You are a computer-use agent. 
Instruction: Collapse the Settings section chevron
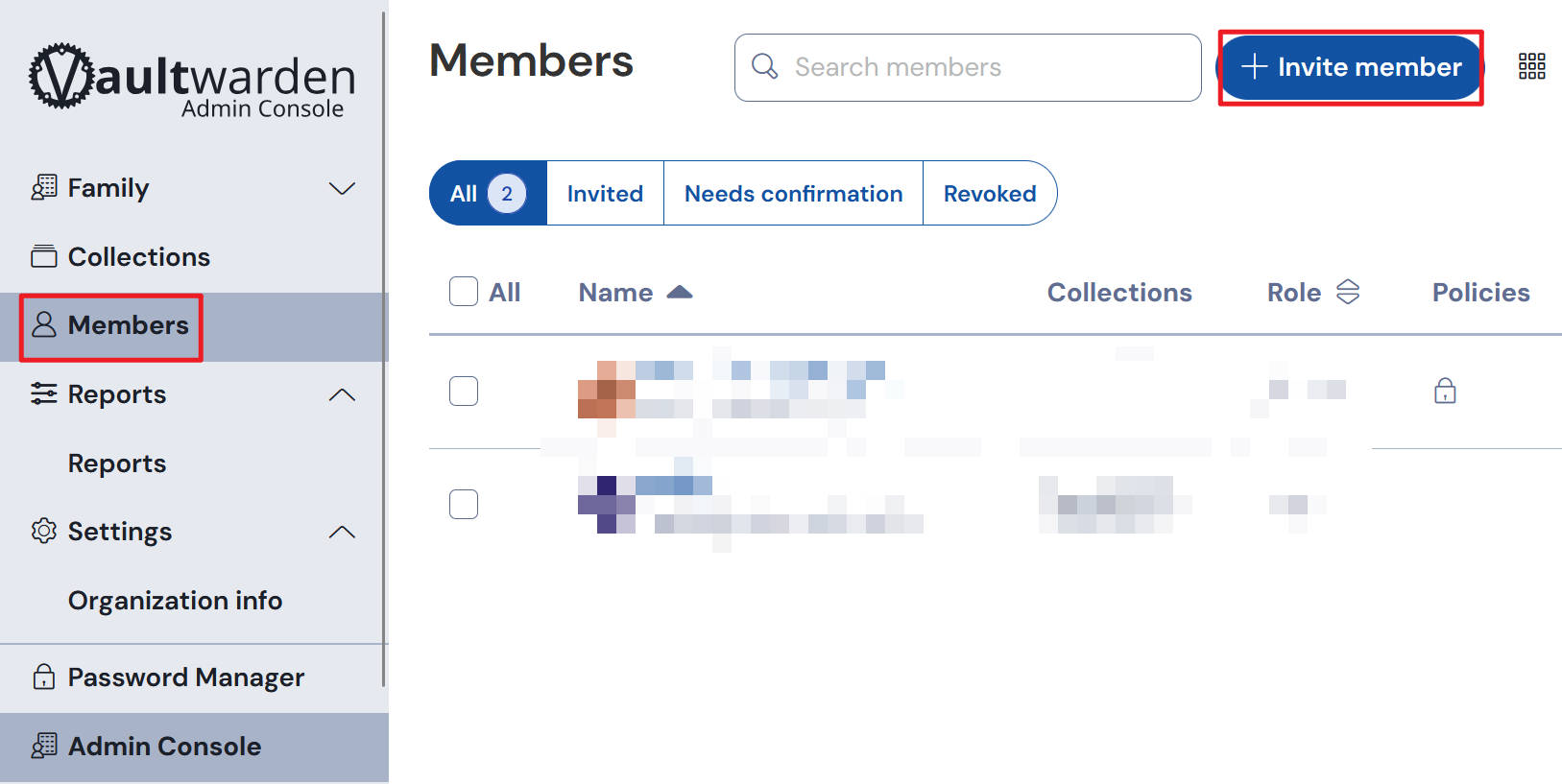point(342,532)
